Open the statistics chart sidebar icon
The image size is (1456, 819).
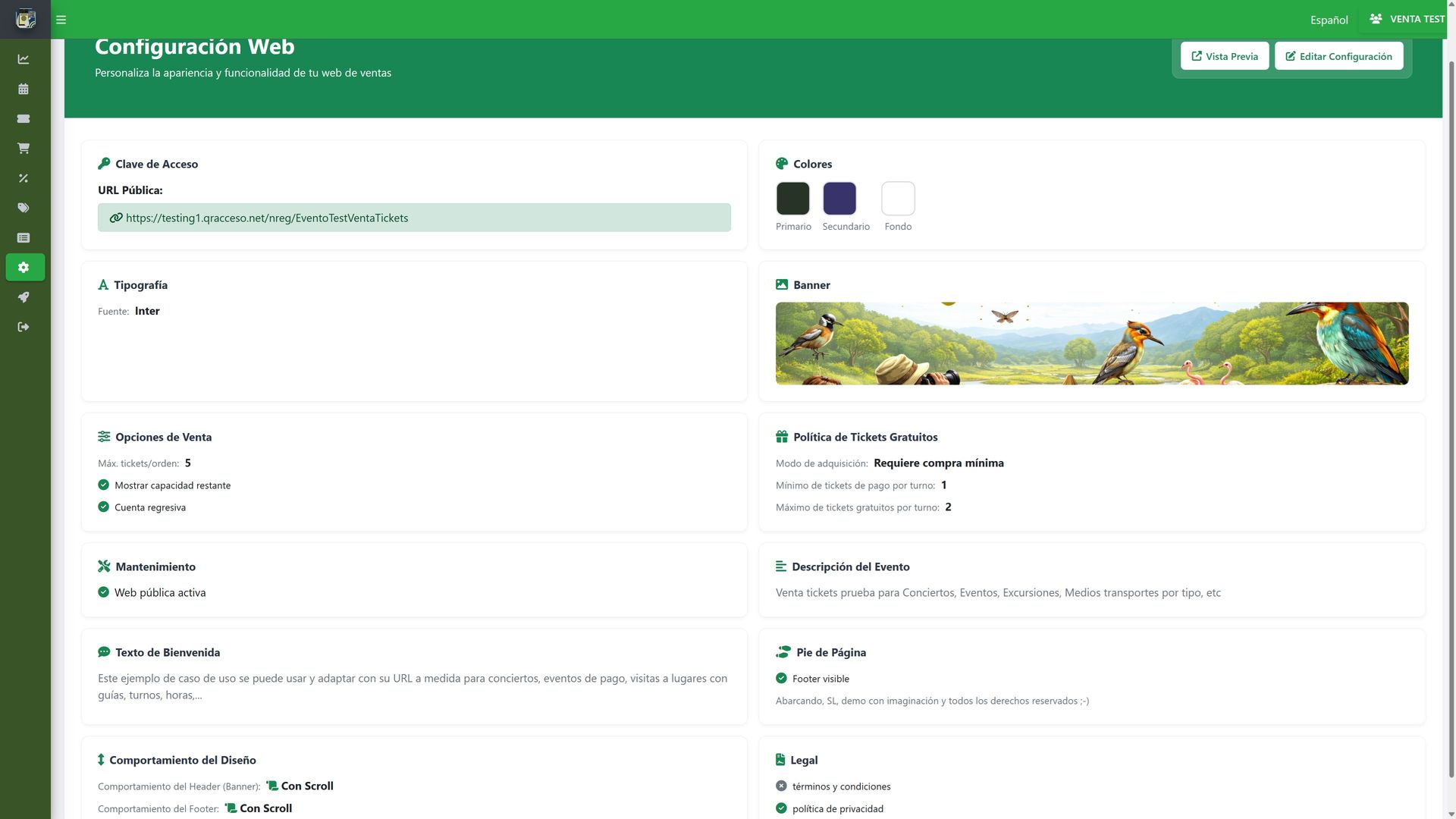point(24,59)
